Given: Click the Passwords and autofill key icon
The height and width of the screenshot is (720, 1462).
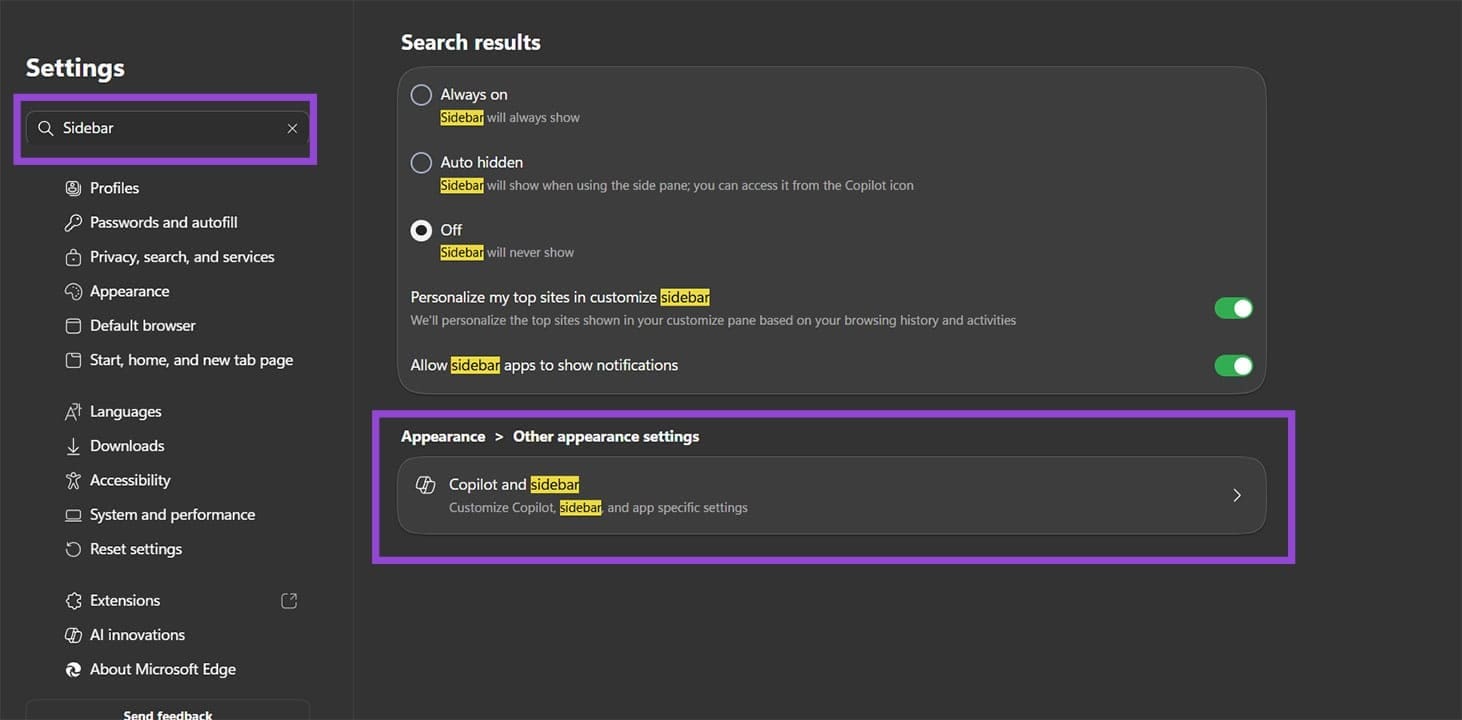Looking at the screenshot, I should tap(73, 222).
